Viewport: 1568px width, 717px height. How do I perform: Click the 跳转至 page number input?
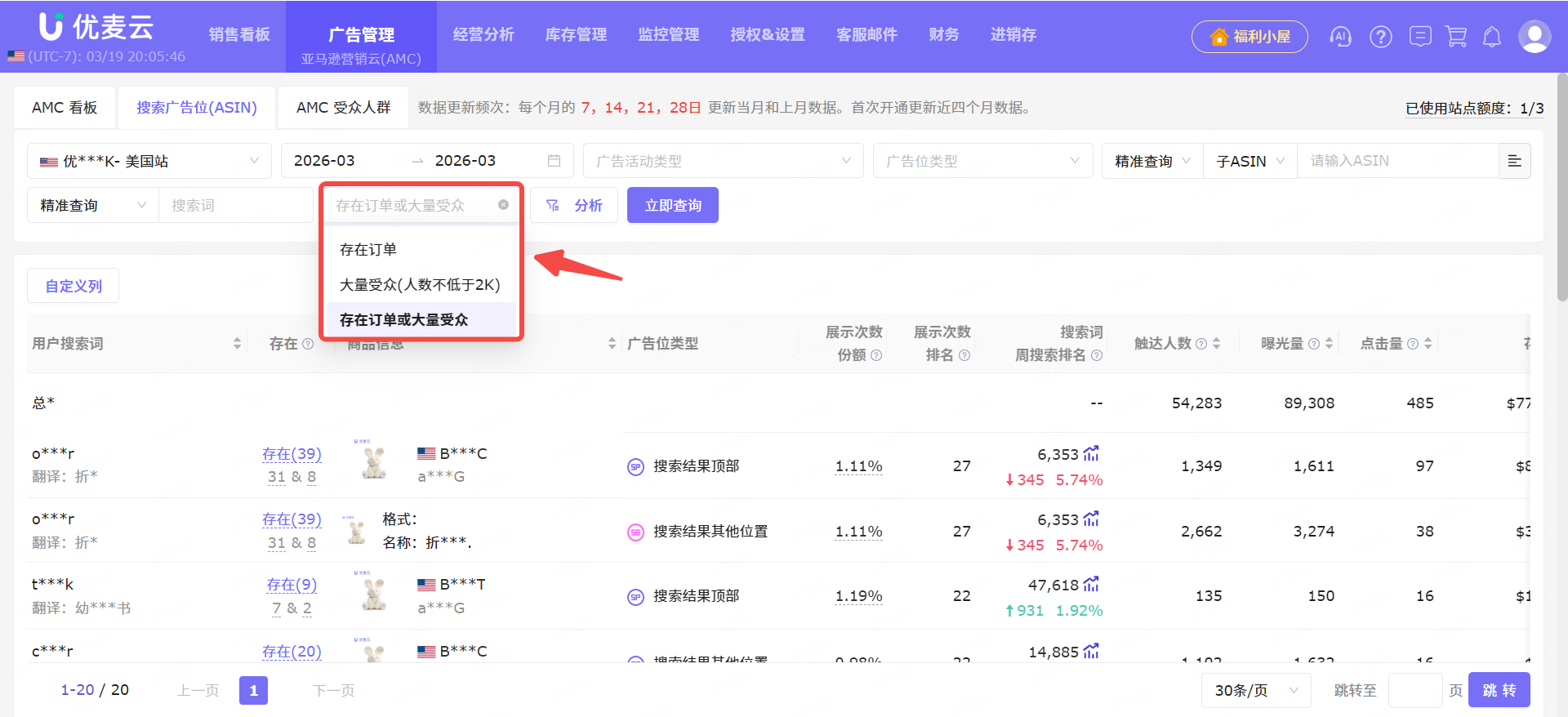(x=1415, y=690)
